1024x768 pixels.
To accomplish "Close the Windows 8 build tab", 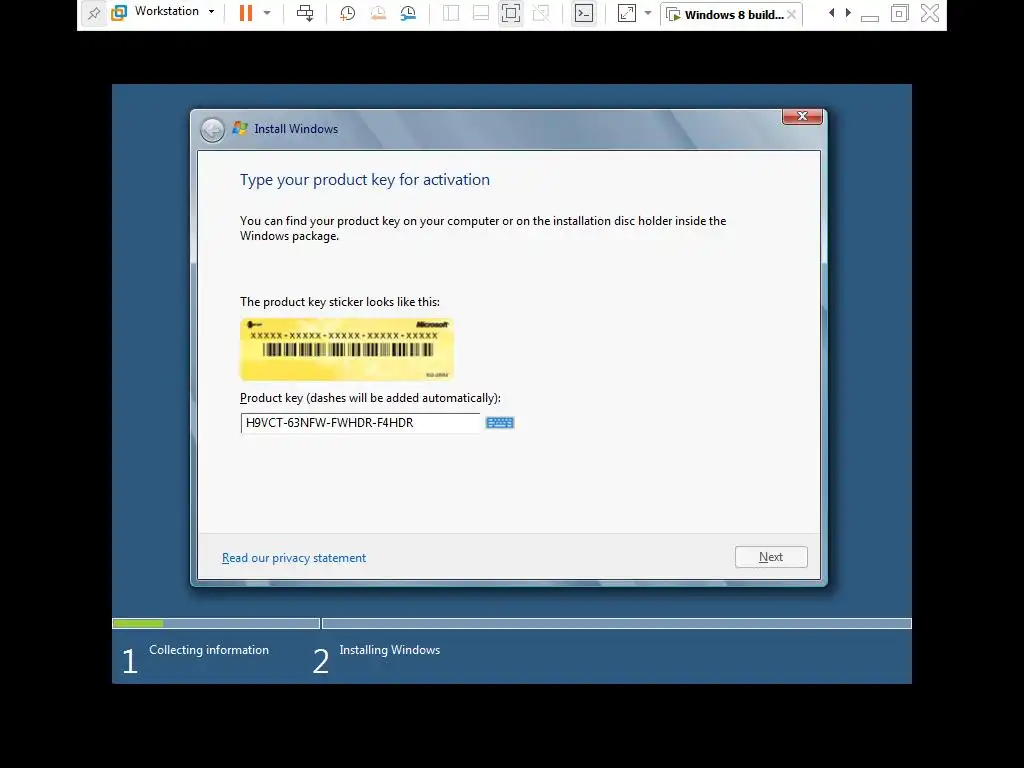I will click(x=792, y=14).
